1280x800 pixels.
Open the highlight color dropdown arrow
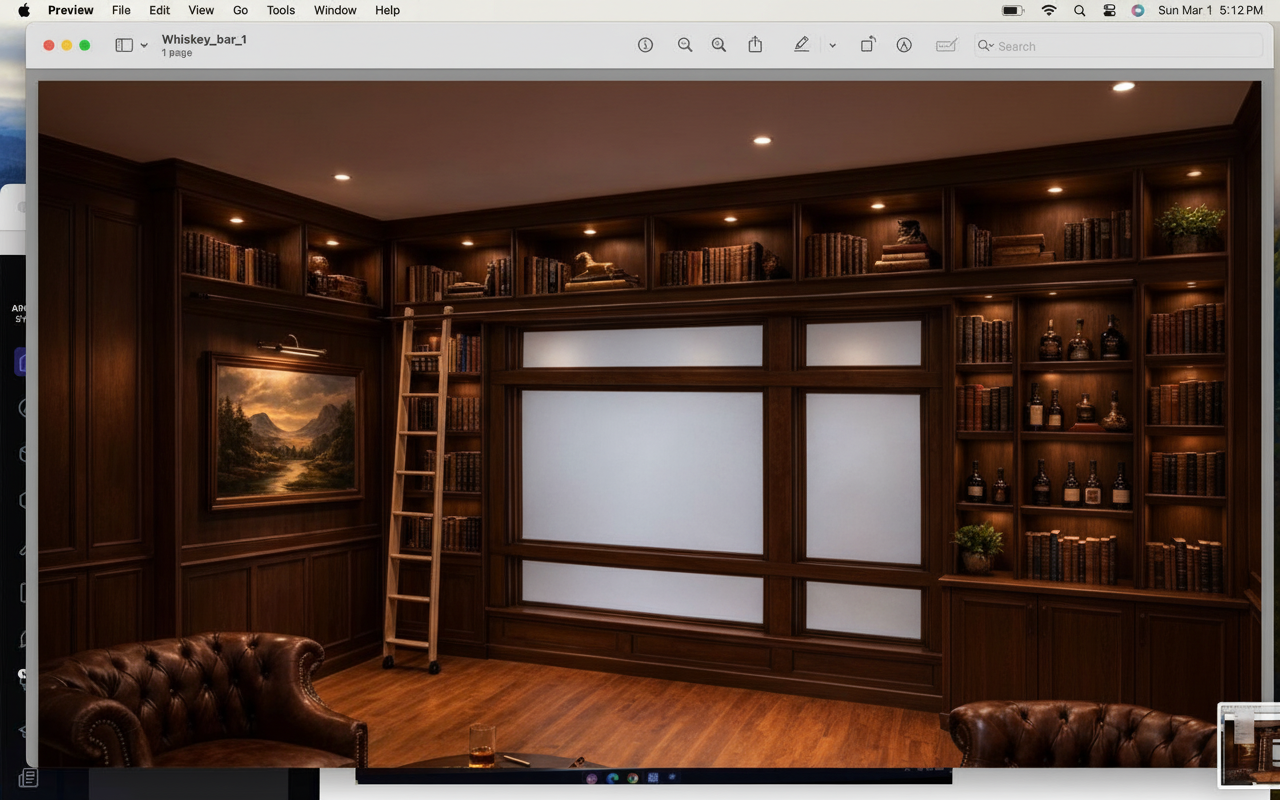coord(832,46)
